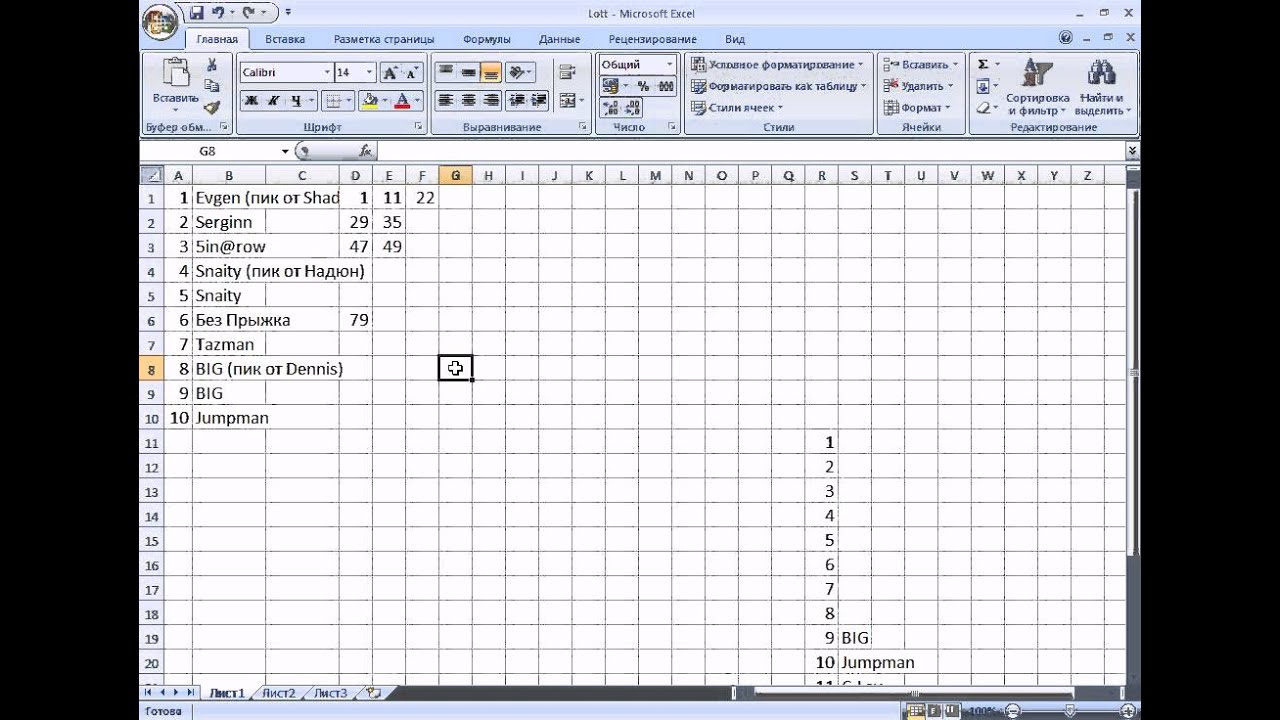
Task: Toggle italic К formatting
Action: coord(273,101)
